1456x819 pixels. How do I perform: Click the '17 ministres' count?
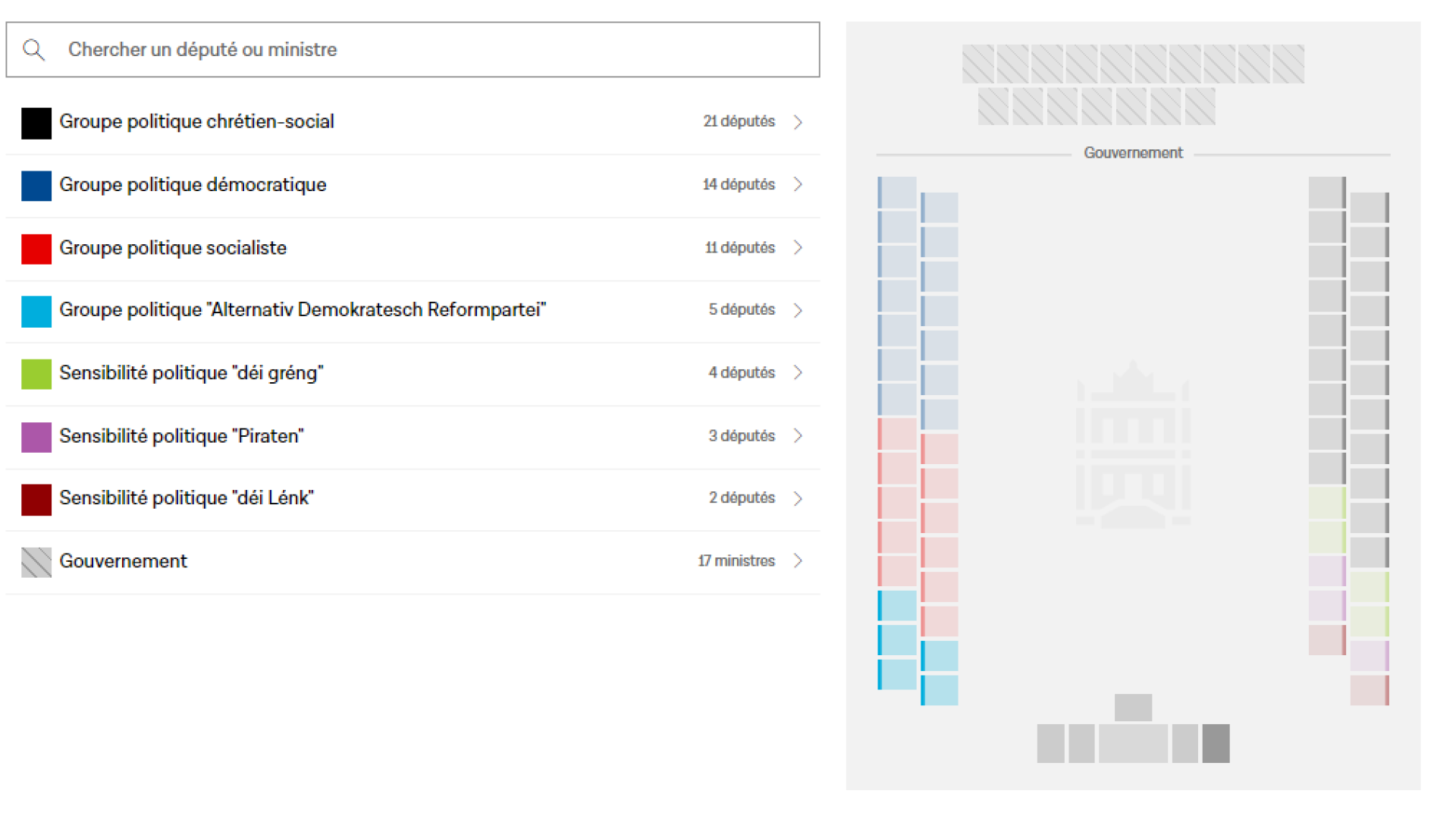tap(736, 560)
